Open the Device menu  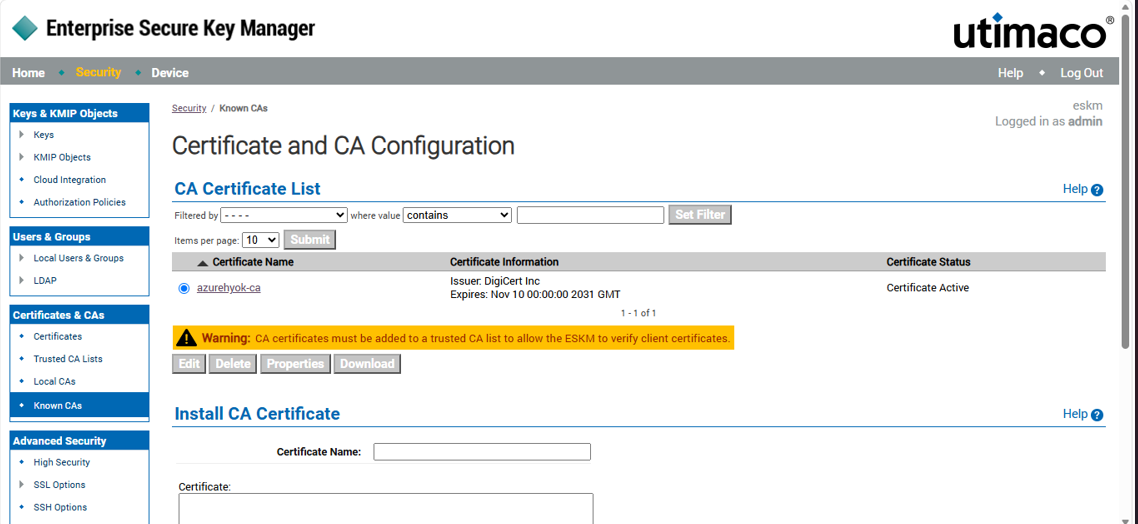(x=170, y=73)
